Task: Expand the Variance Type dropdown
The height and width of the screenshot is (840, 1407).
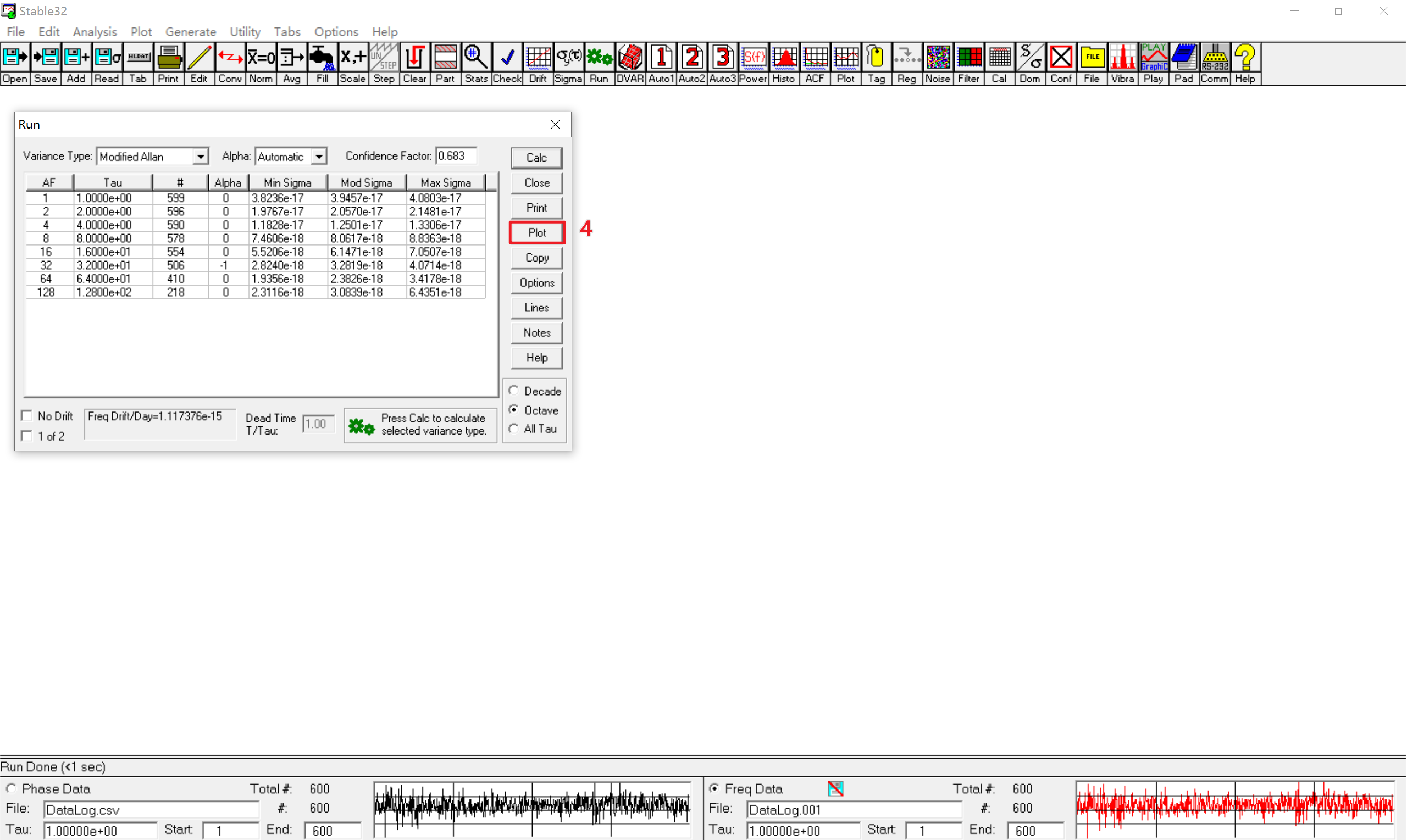Action: 201,157
